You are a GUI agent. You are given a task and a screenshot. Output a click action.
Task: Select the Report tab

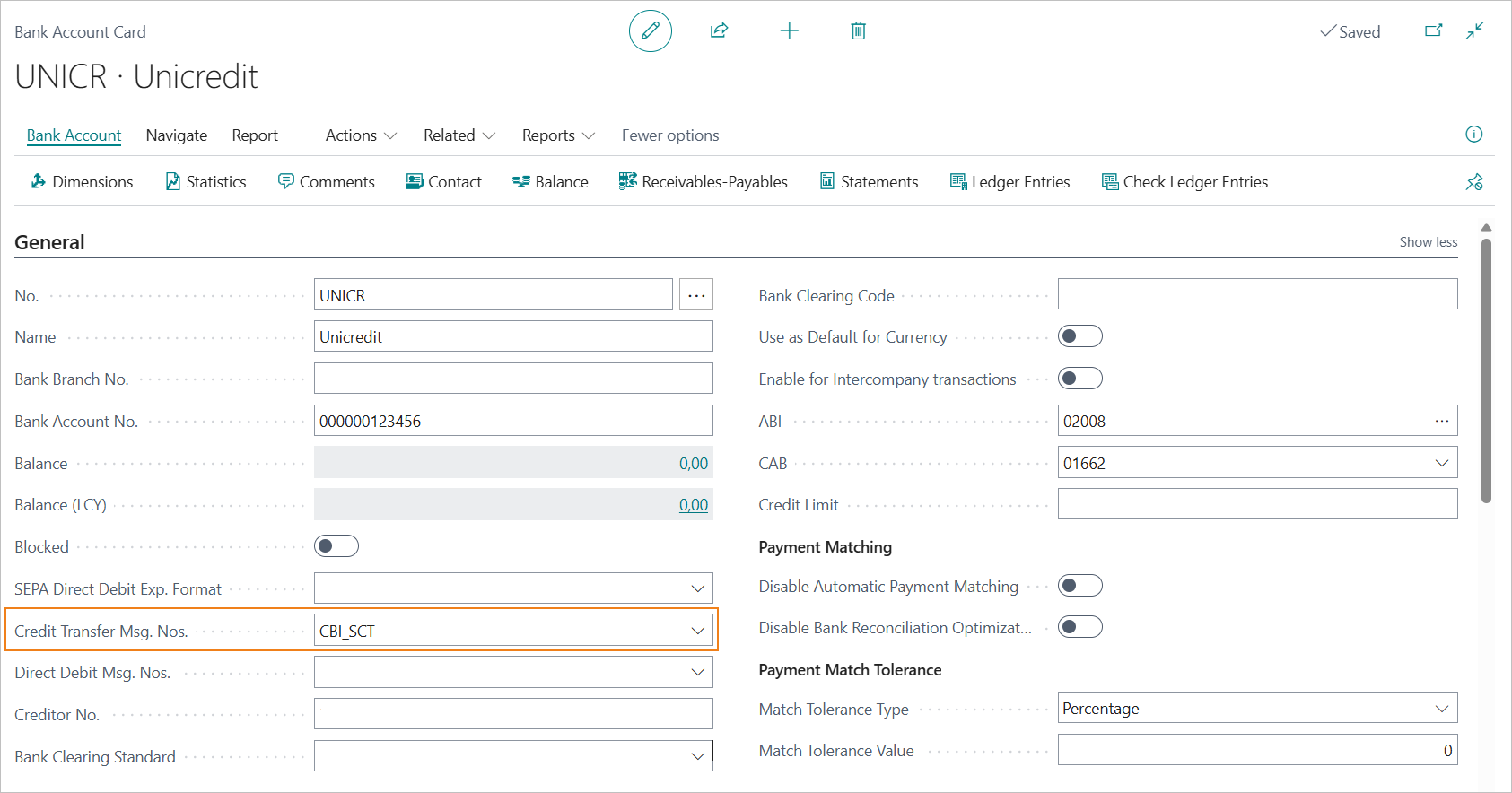255,135
